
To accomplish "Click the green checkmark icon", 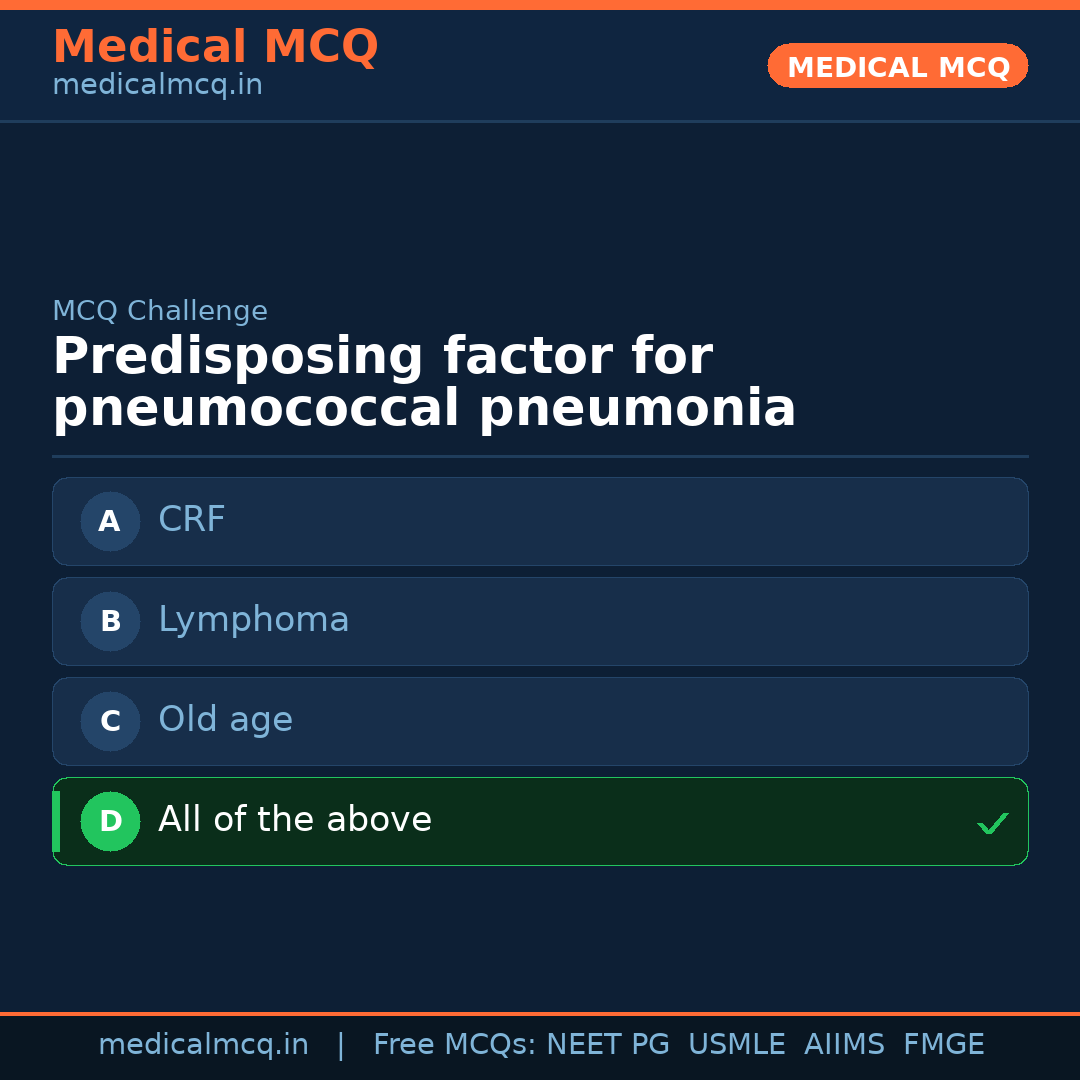I will pyautogui.click(x=992, y=824).
